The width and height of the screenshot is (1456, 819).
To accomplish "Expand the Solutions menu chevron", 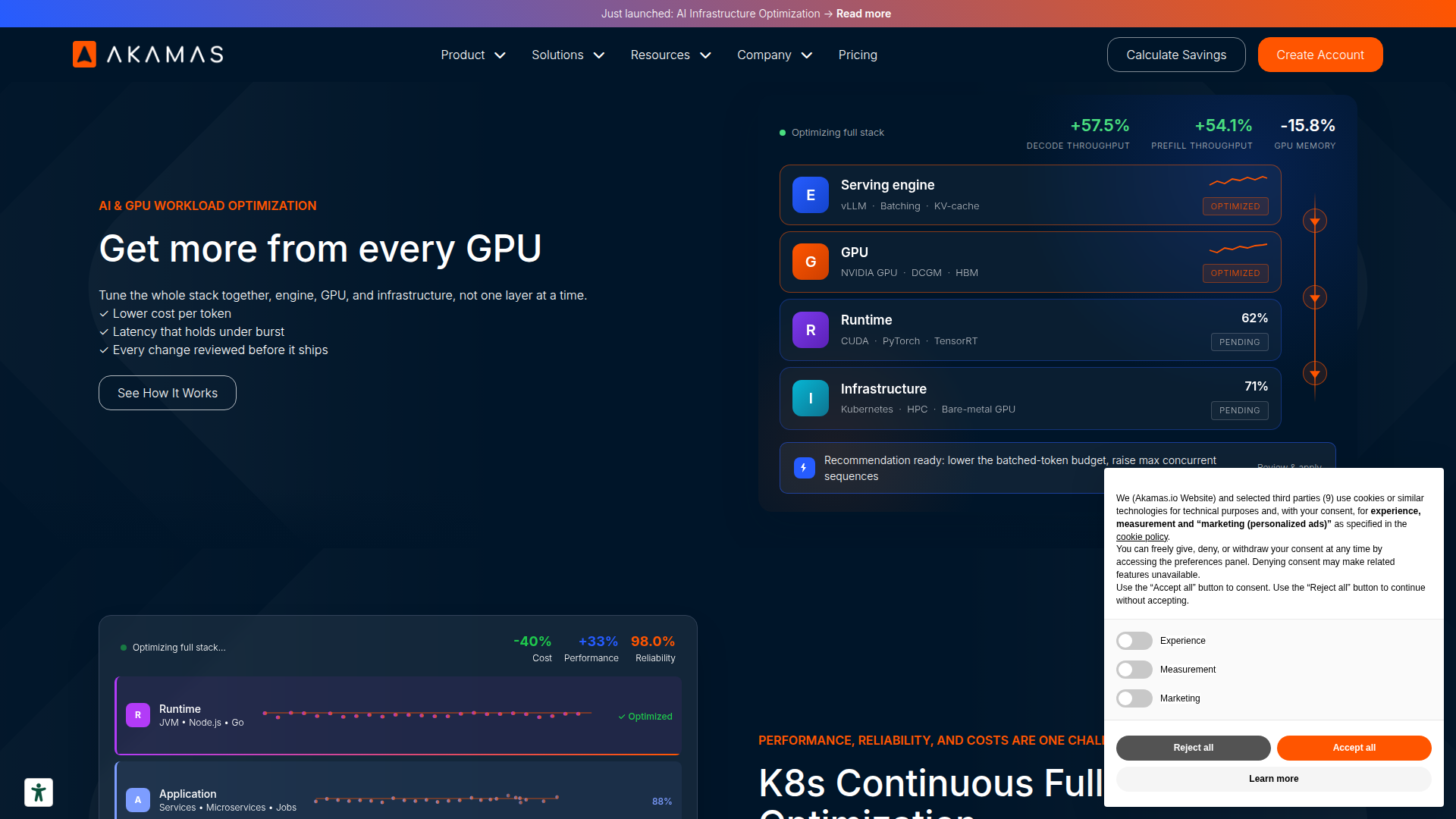I will [599, 55].
